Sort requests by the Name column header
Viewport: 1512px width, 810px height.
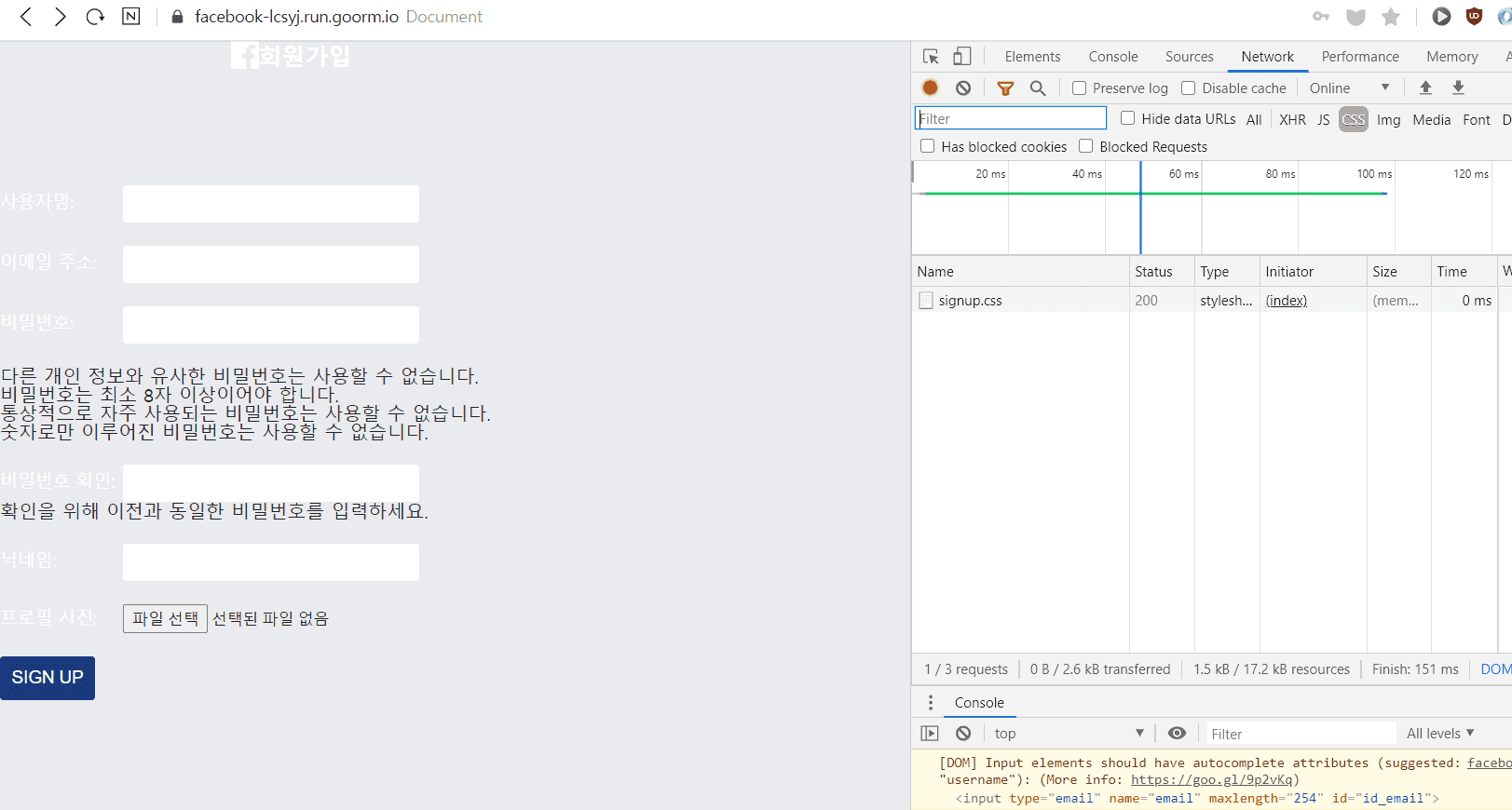[x=1020, y=272]
